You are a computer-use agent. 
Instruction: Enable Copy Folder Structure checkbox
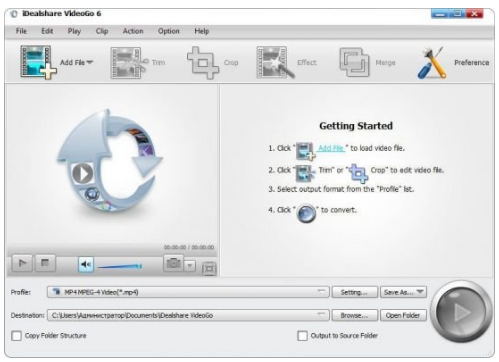pyautogui.click(x=16, y=336)
